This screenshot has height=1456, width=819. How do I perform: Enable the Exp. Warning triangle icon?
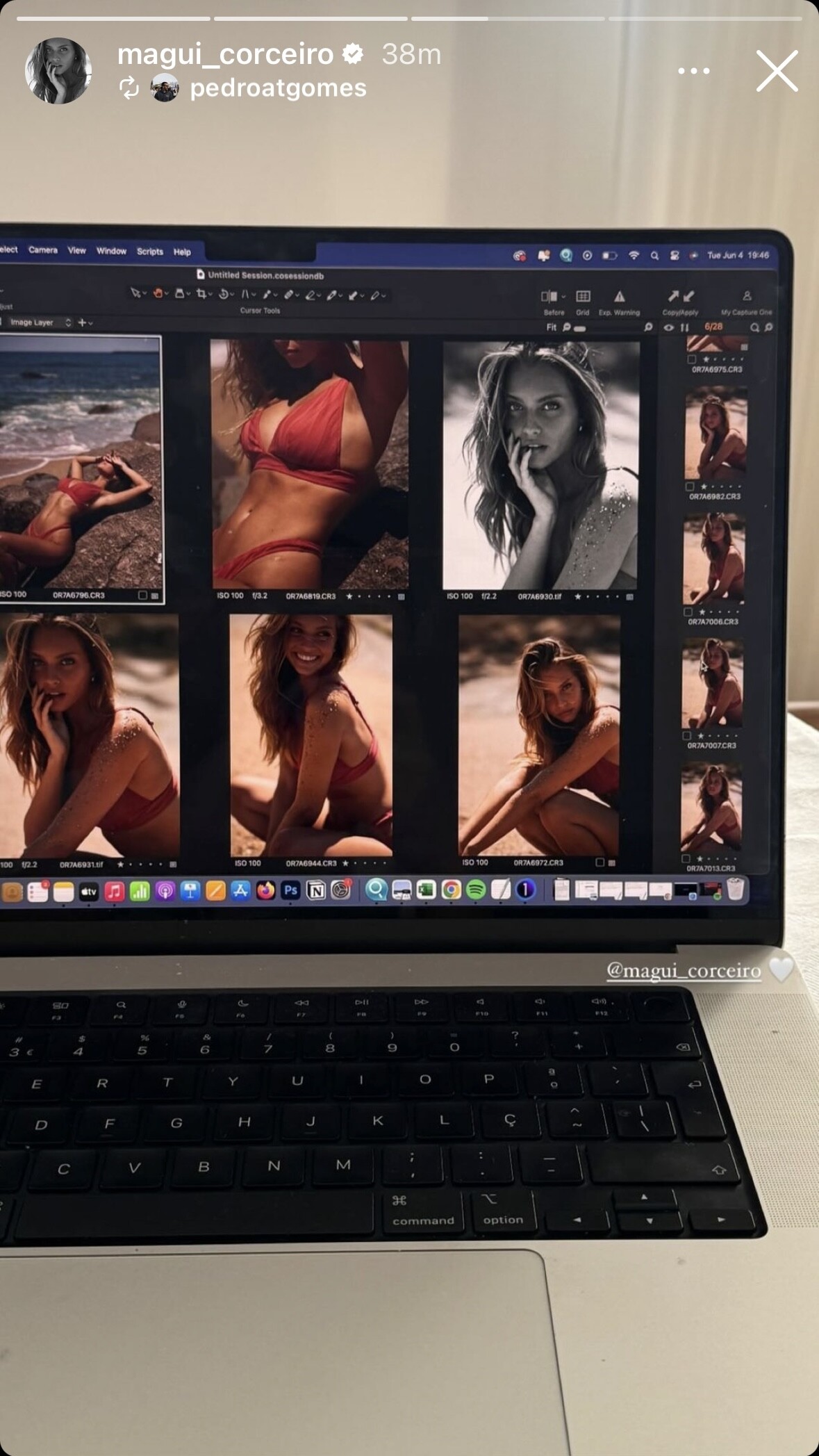(x=619, y=297)
